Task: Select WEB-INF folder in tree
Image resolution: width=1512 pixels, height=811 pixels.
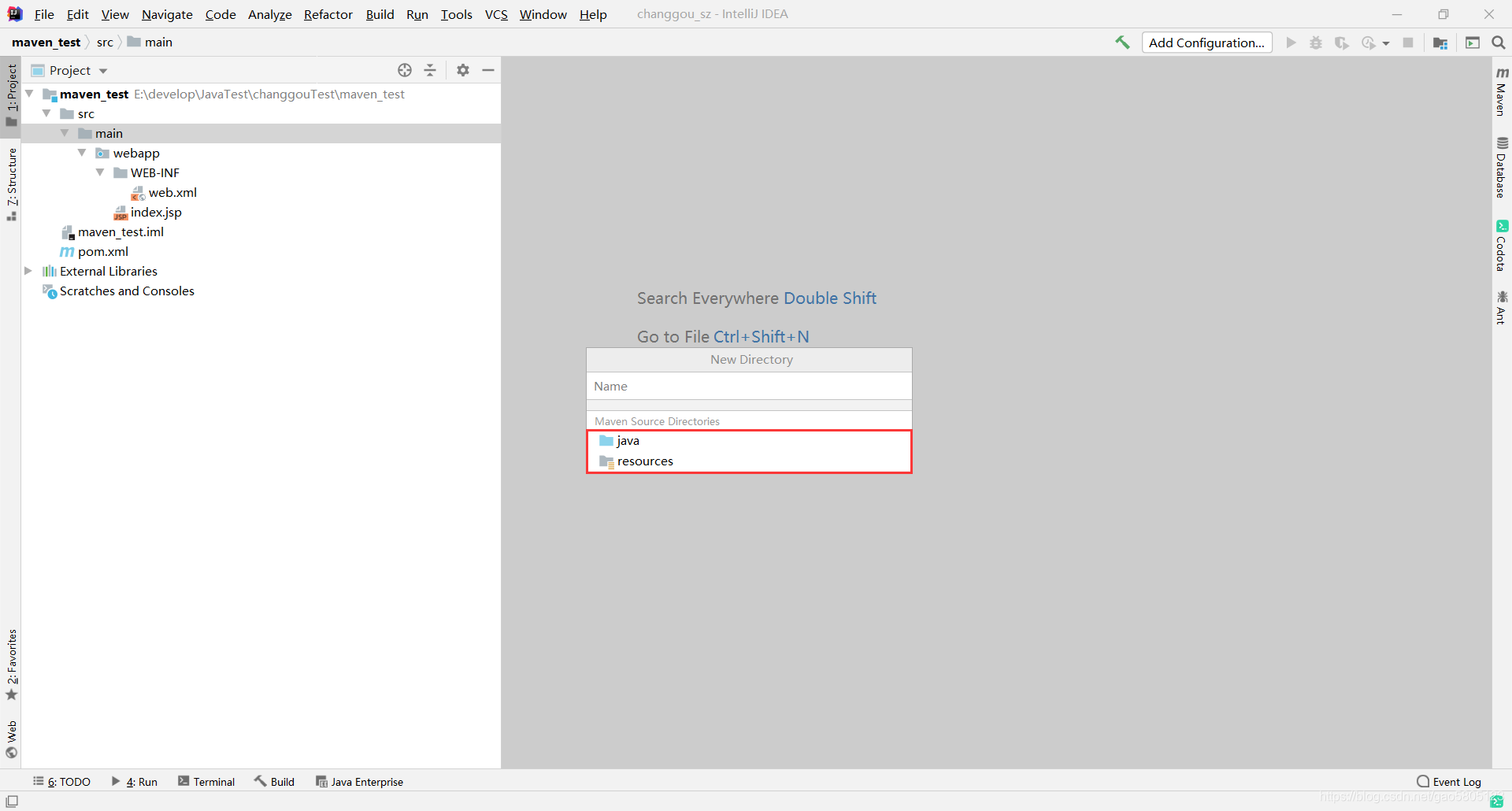Action: [146, 172]
